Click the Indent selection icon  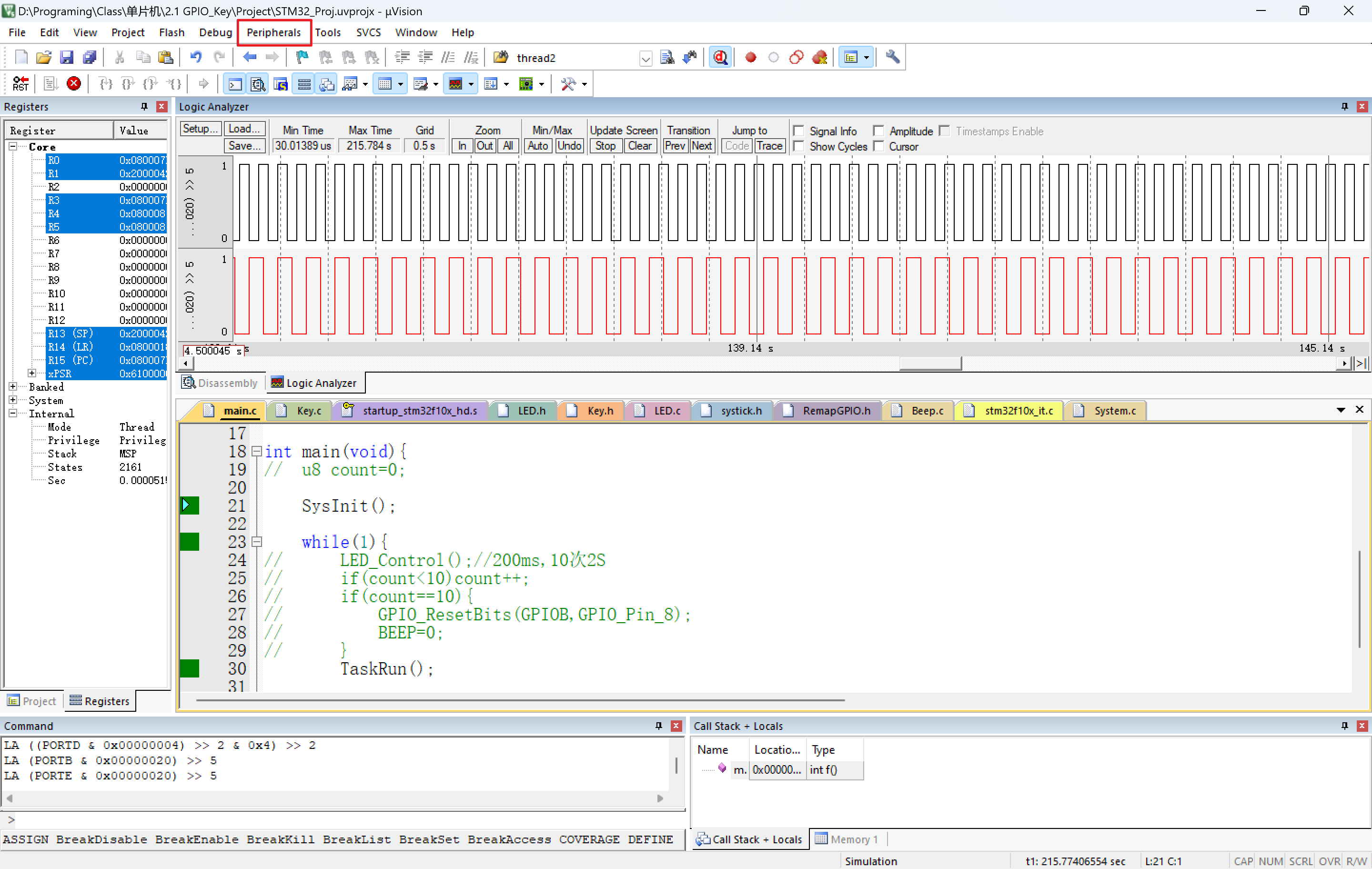[402, 58]
